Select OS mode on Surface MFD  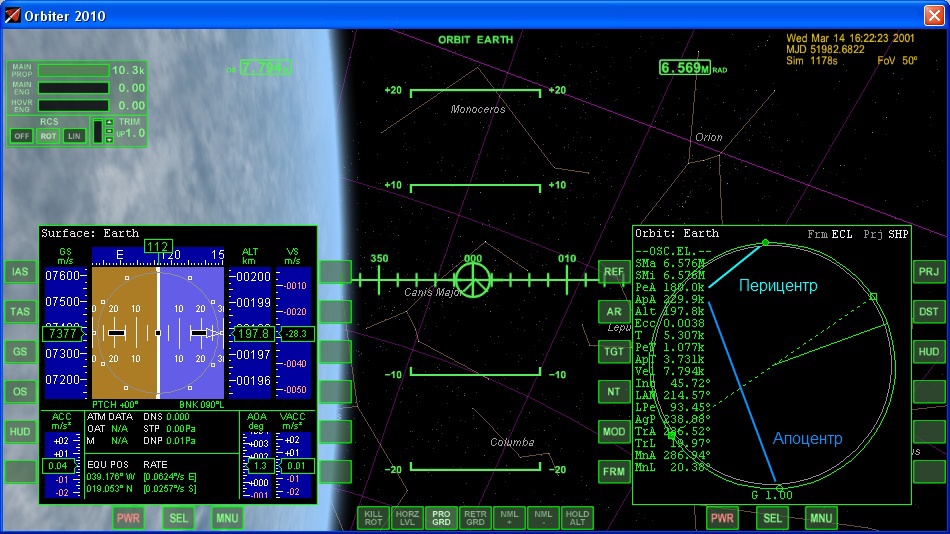pos(20,392)
